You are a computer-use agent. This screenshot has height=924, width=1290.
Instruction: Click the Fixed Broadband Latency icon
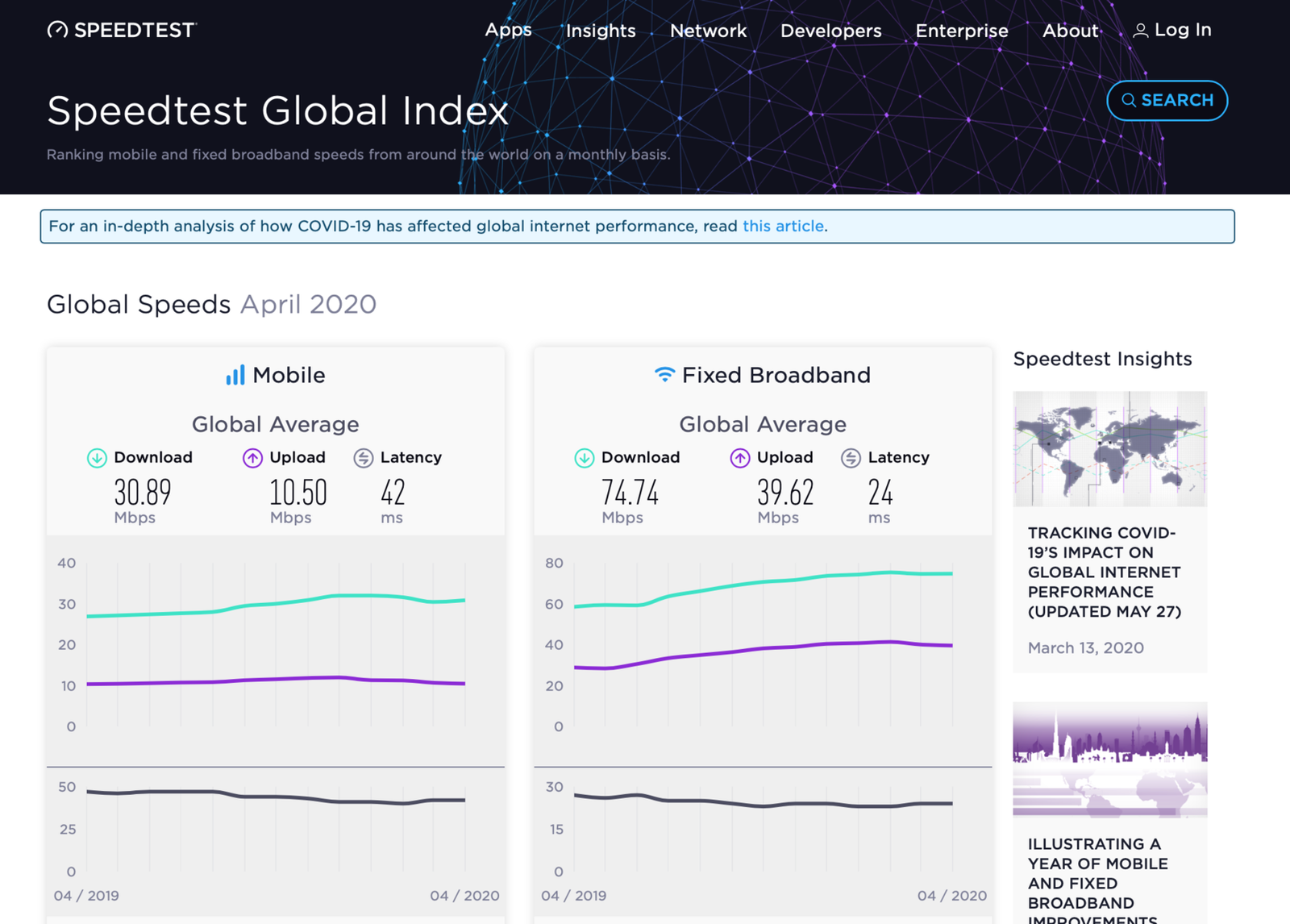(851, 458)
